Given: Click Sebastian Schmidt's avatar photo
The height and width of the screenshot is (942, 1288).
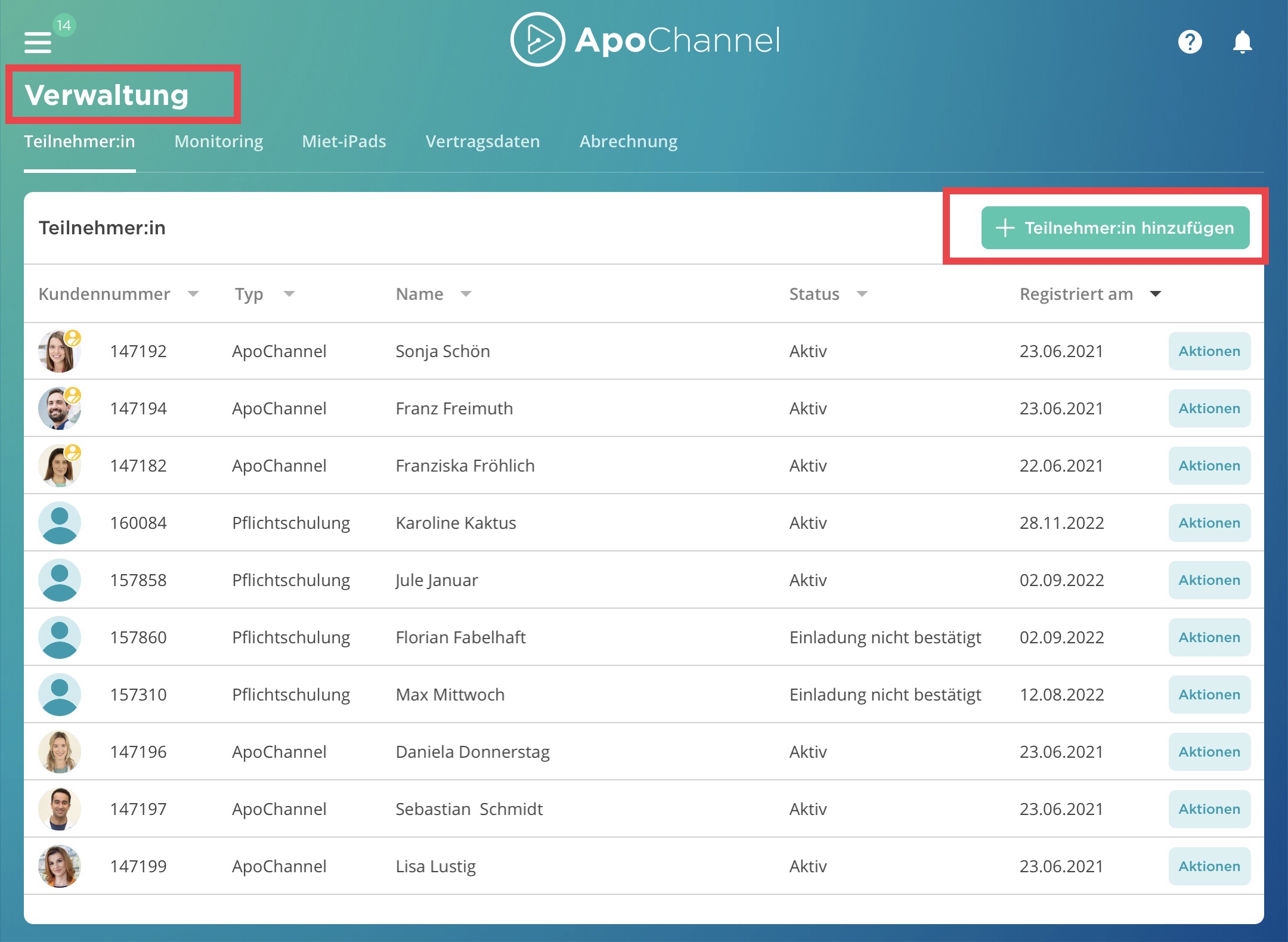Looking at the screenshot, I should tap(59, 809).
